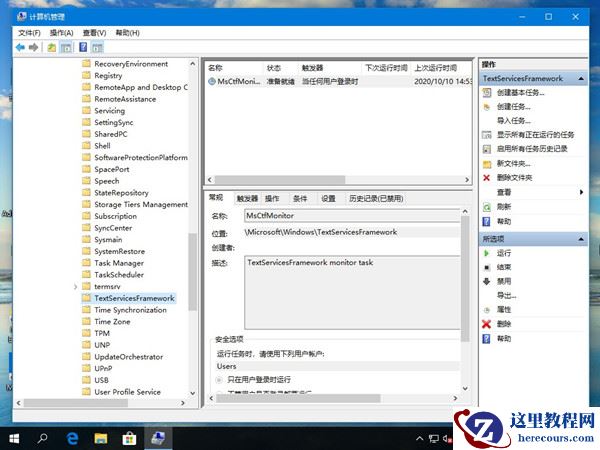Collapse the 所选项 actions section

(x=581, y=239)
